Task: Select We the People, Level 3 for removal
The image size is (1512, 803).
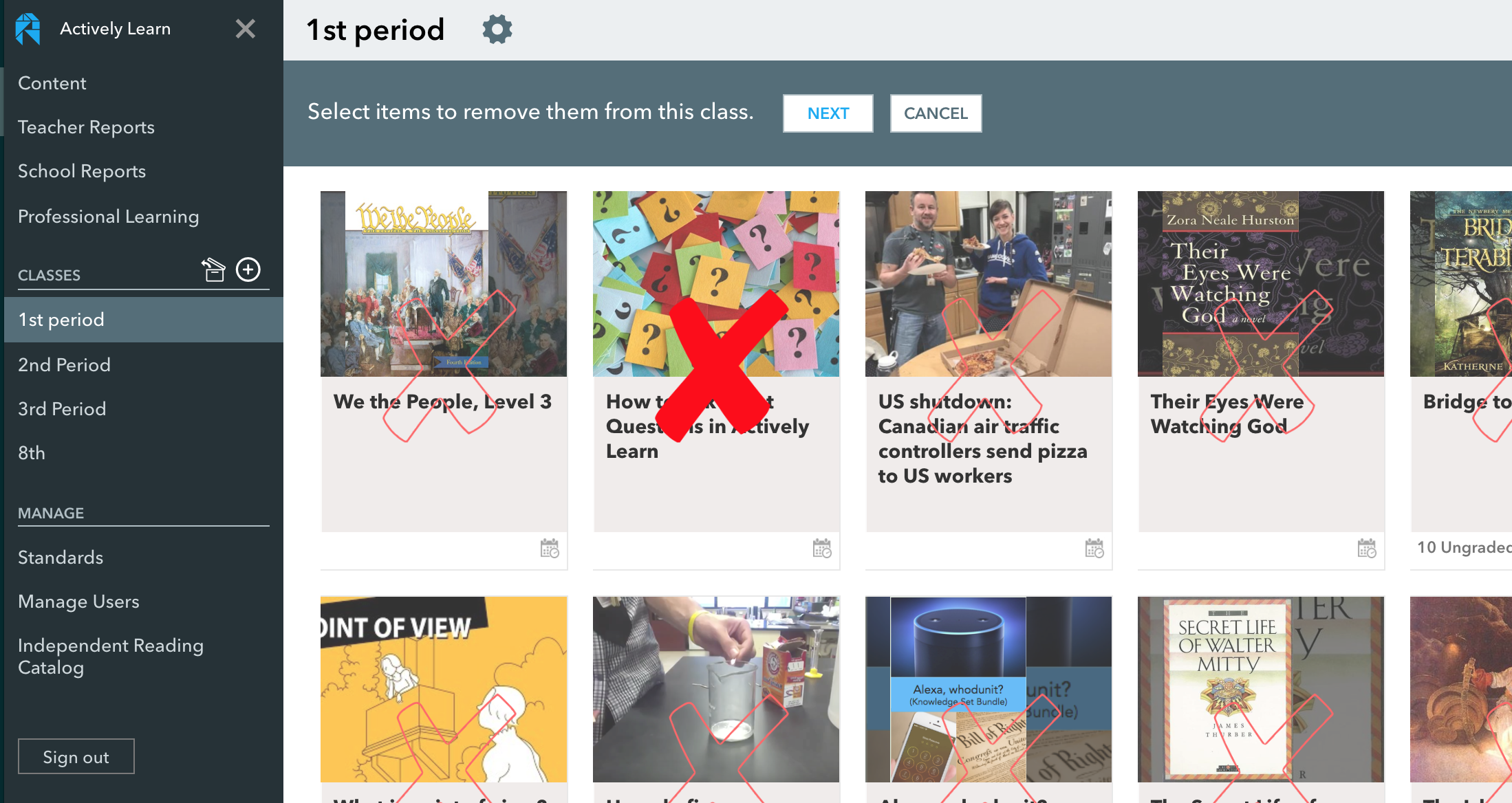Action: pyautogui.click(x=444, y=361)
